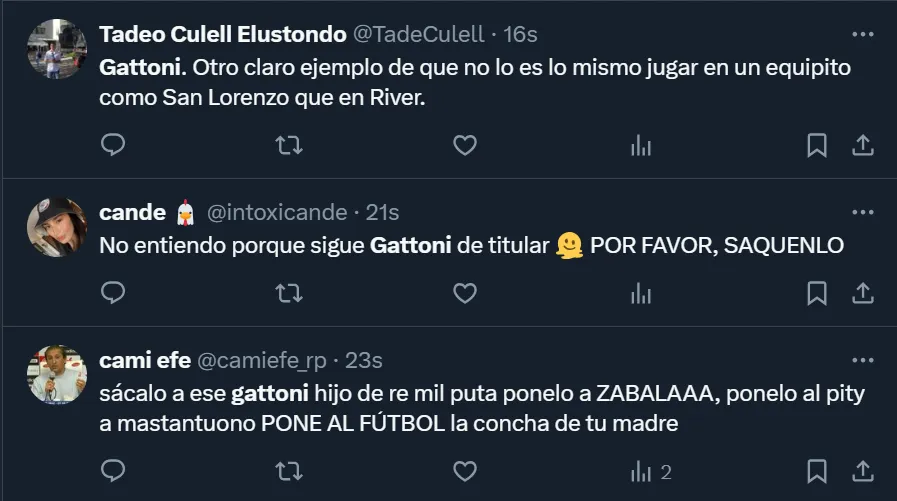Viewport: 897px width, 501px height.
Task: Repost cande's tweet about Gattoni
Action: coord(289,293)
